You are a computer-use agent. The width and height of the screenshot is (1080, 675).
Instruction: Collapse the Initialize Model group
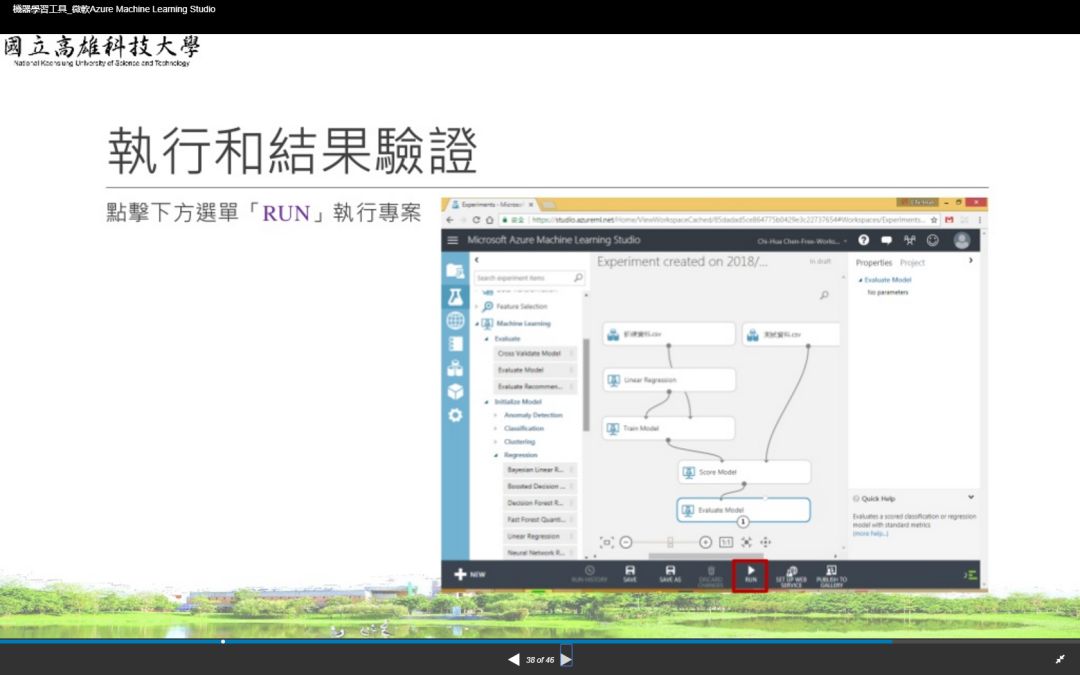point(486,402)
